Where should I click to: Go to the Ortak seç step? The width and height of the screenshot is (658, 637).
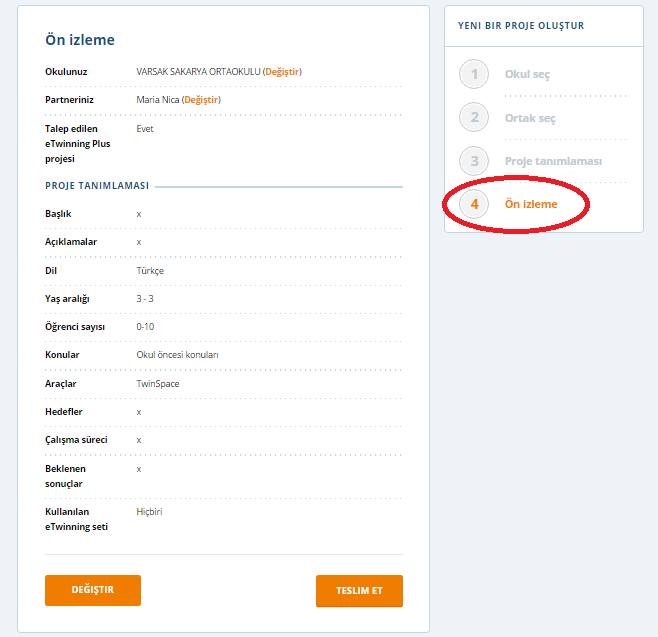point(530,118)
